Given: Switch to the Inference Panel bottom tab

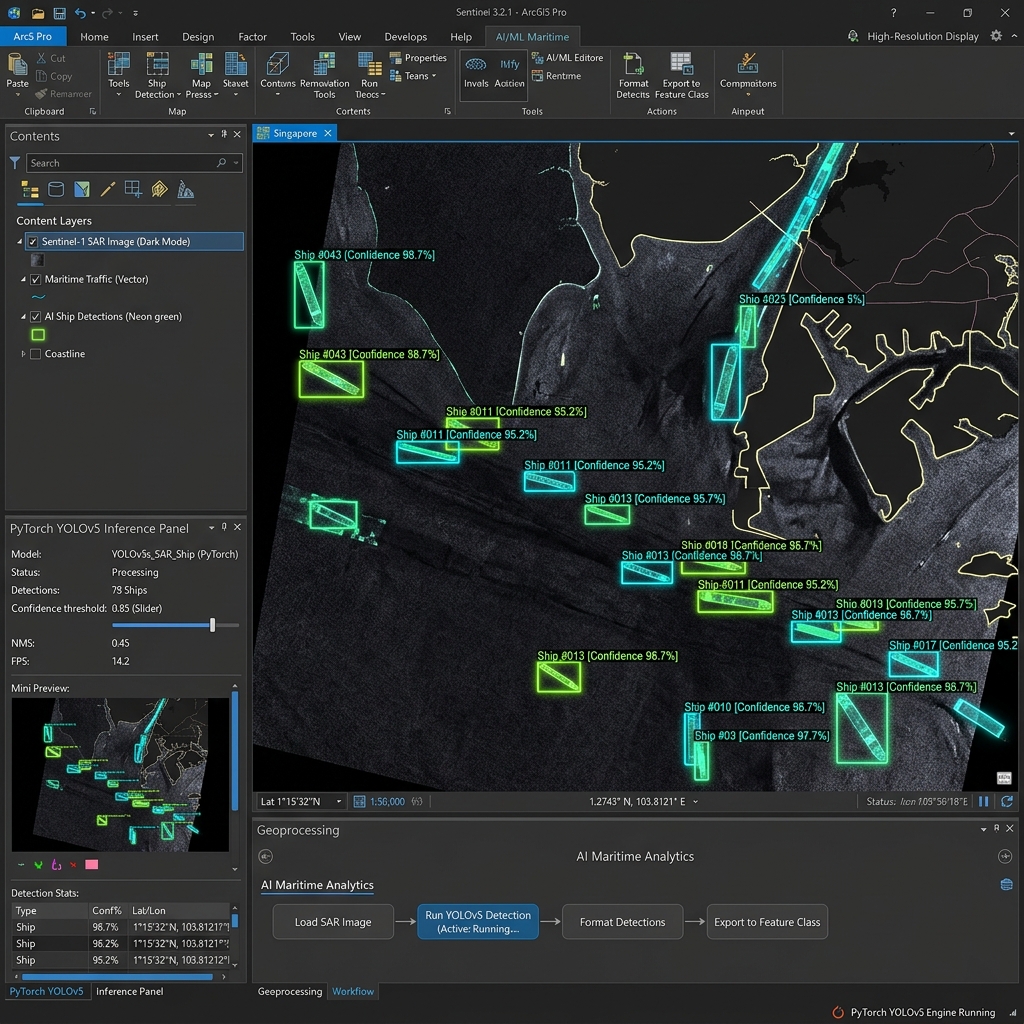Looking at the screenshot, I should click(129, 991).
